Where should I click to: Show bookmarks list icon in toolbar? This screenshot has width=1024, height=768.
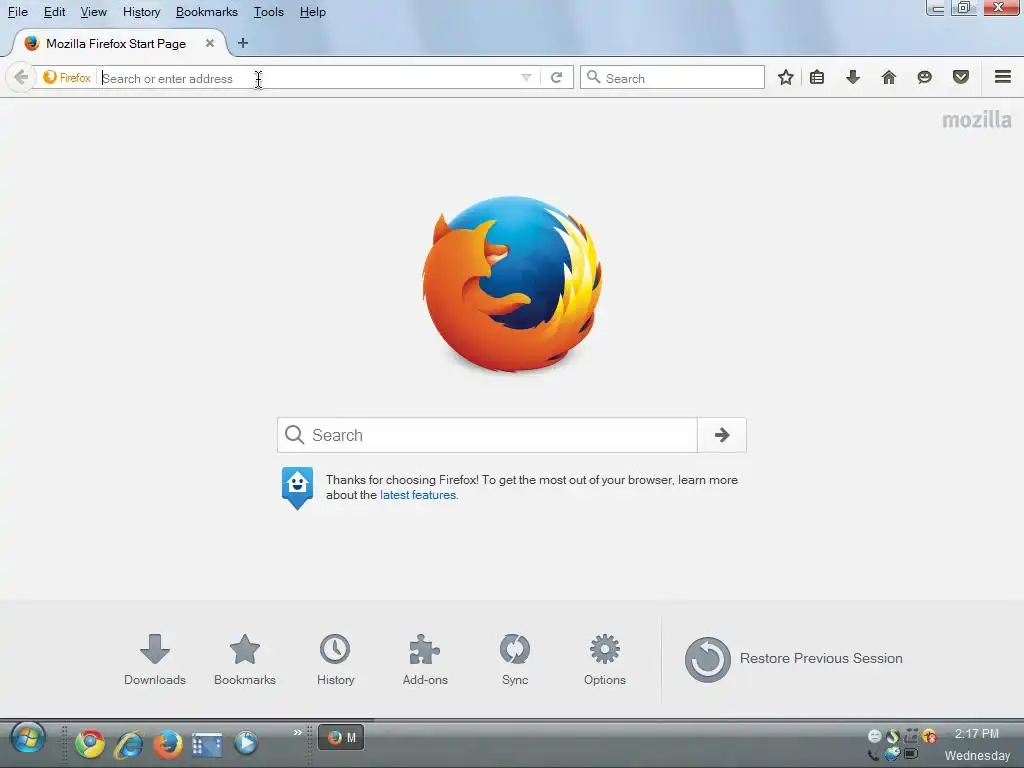[817, 78]
